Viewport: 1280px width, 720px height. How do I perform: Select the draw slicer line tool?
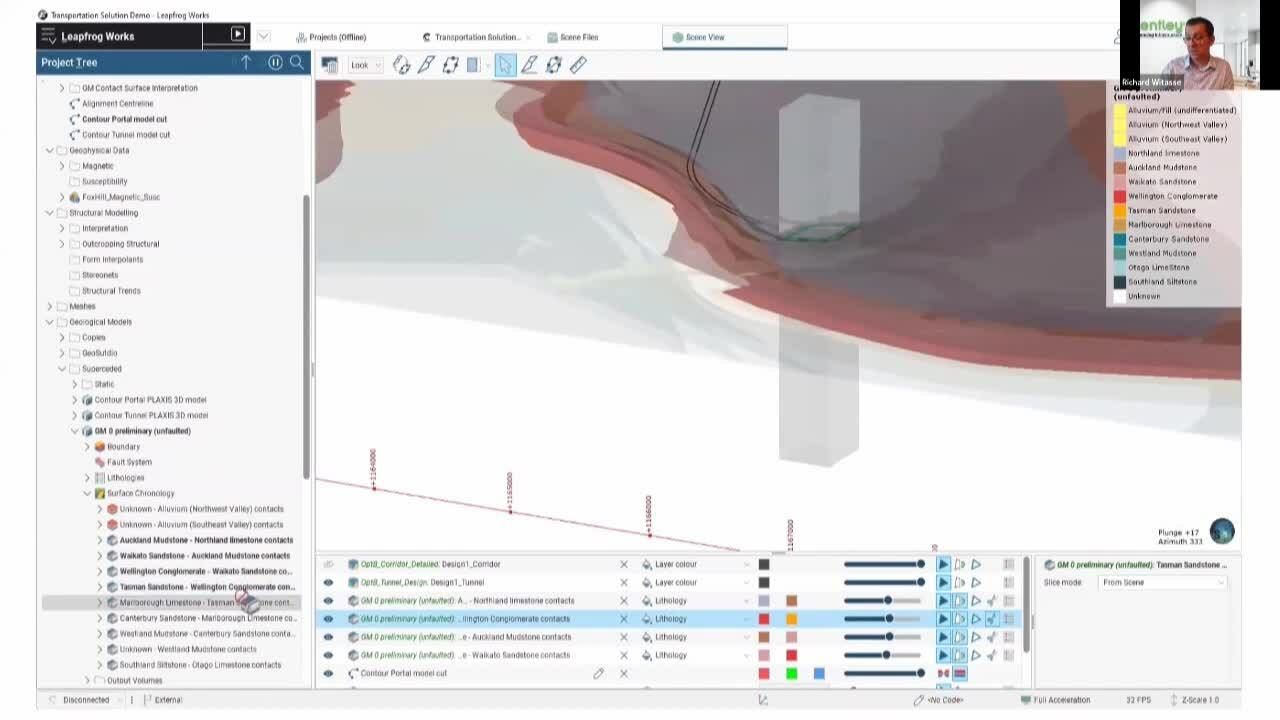click(426, 65)
